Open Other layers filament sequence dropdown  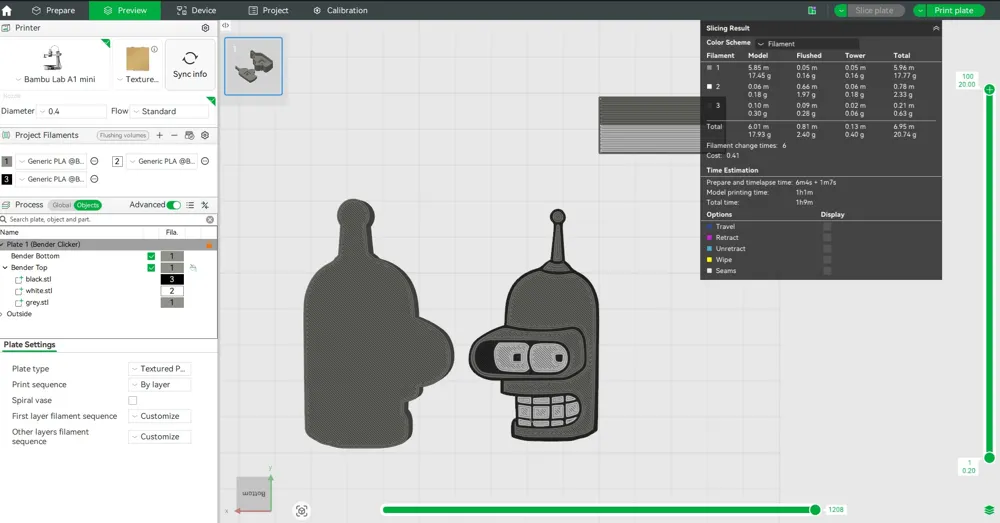tap(159, 437)
